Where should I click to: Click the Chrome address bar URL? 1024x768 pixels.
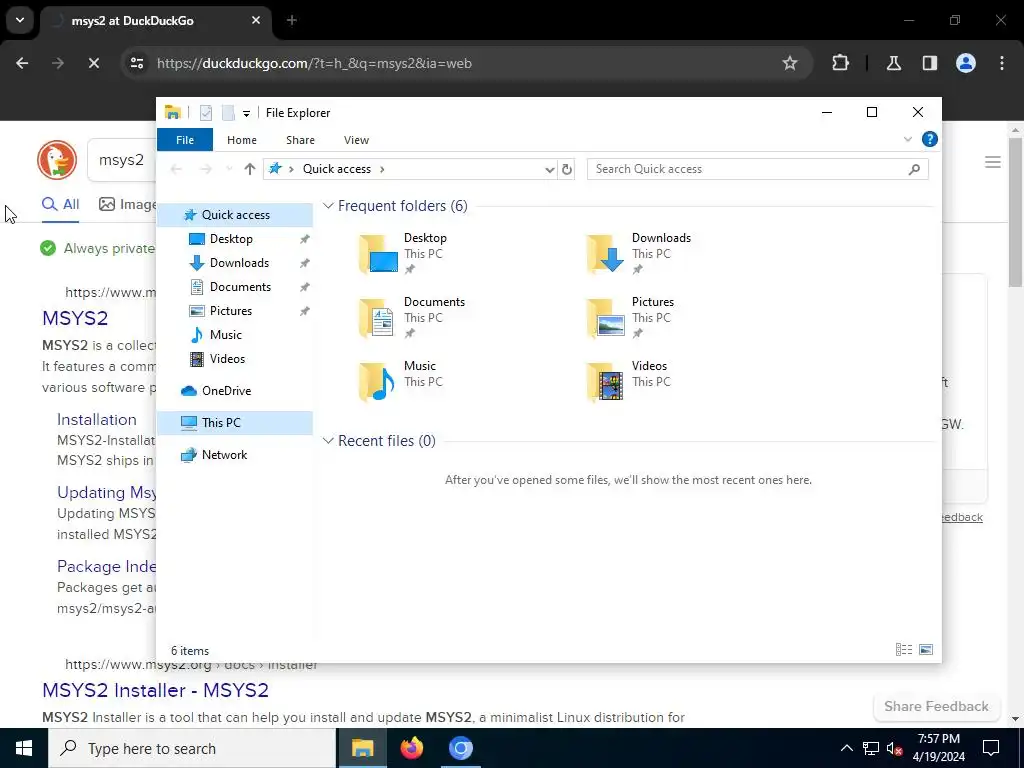[x=314, y=63]
